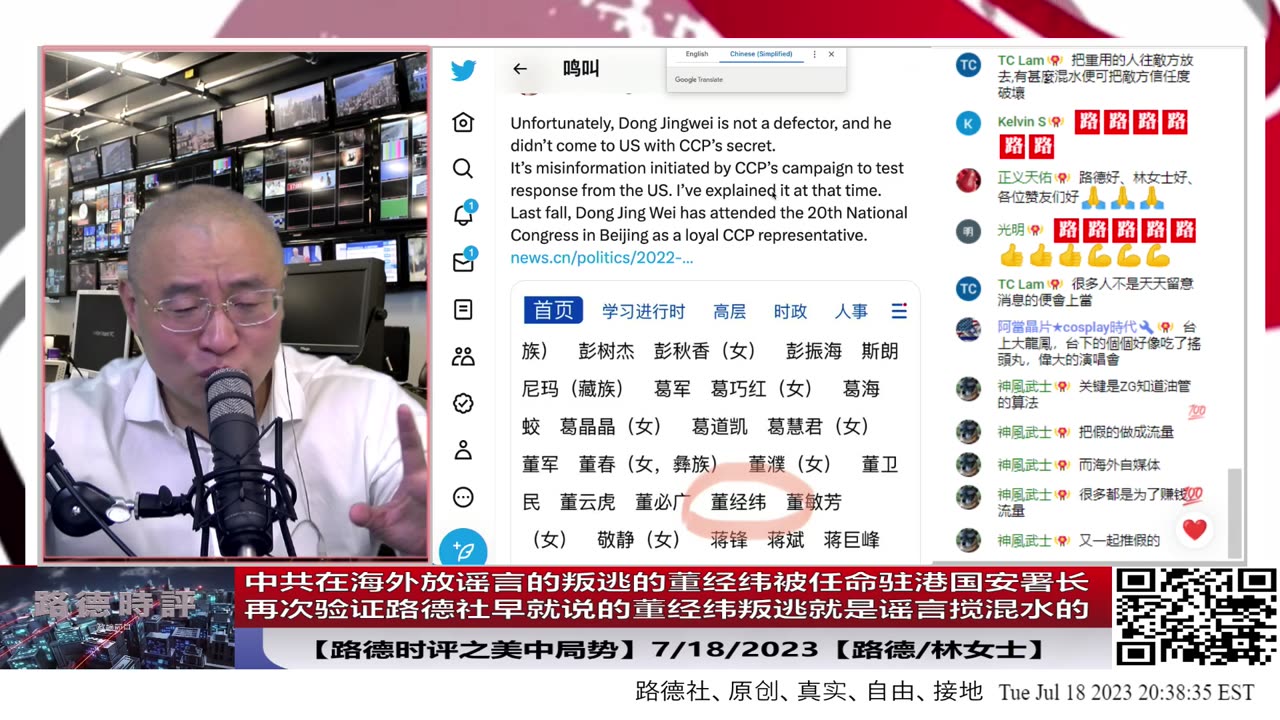Viewport: 1280px width, 720px height.
Task: Click the name 董经纬 in list
Action: click(x=738, y=502)
